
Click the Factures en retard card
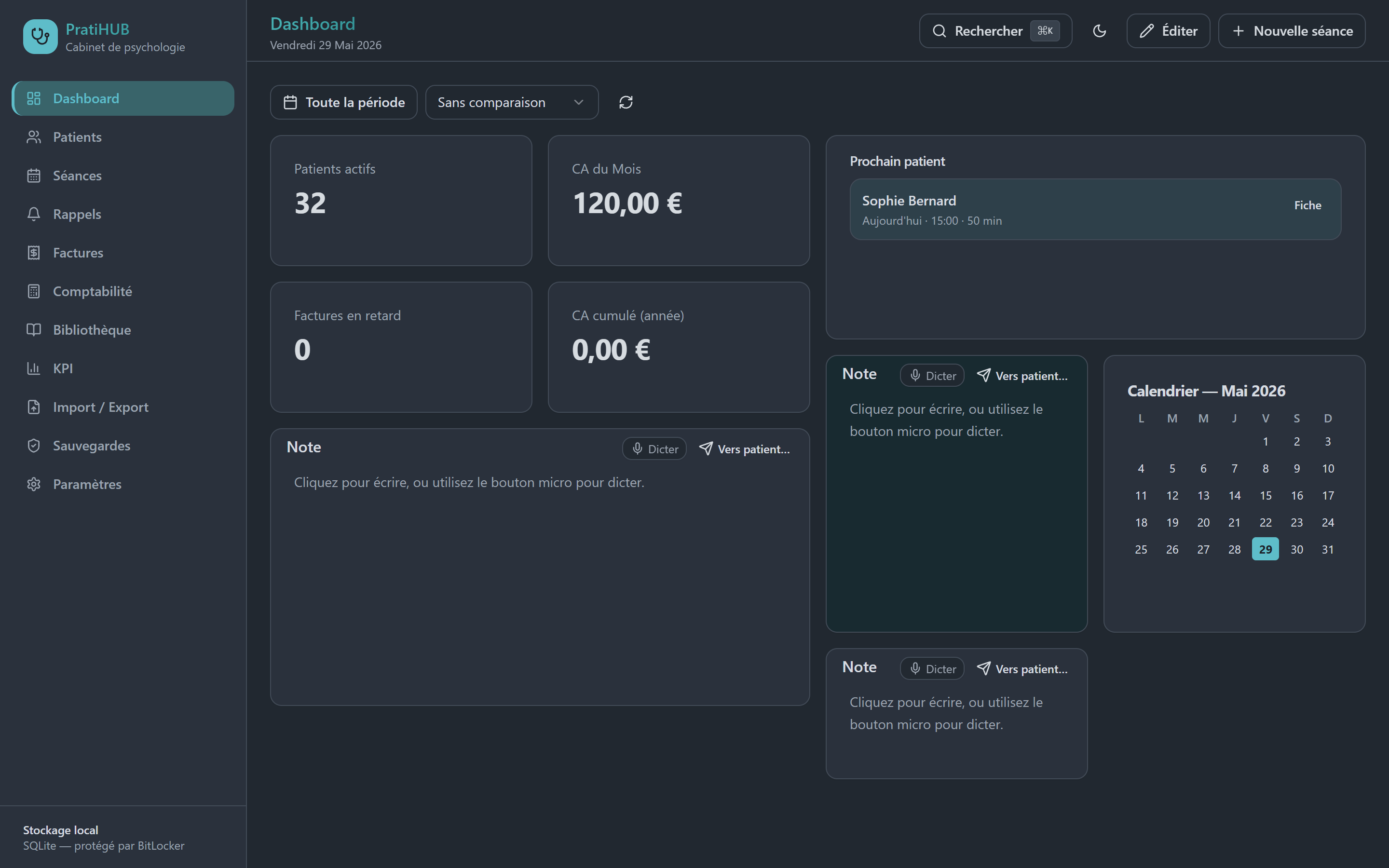[401, 347]
